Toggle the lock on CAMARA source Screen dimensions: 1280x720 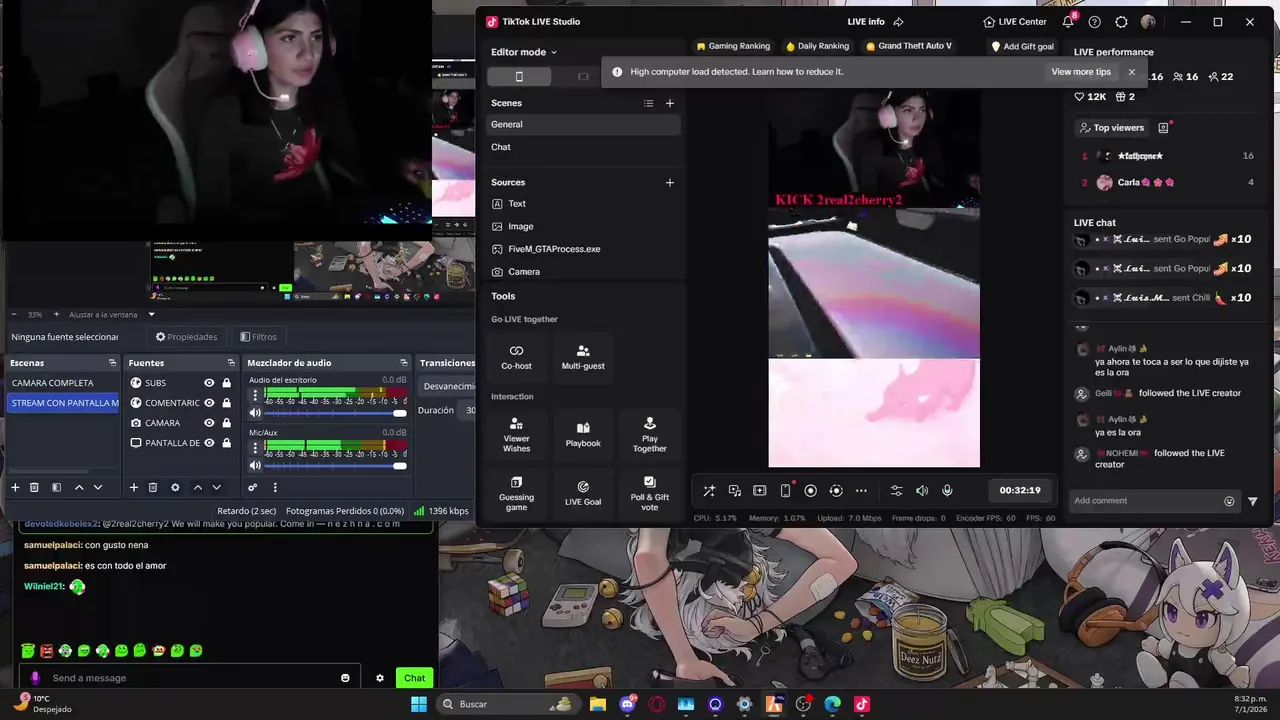tap(227, 423)
